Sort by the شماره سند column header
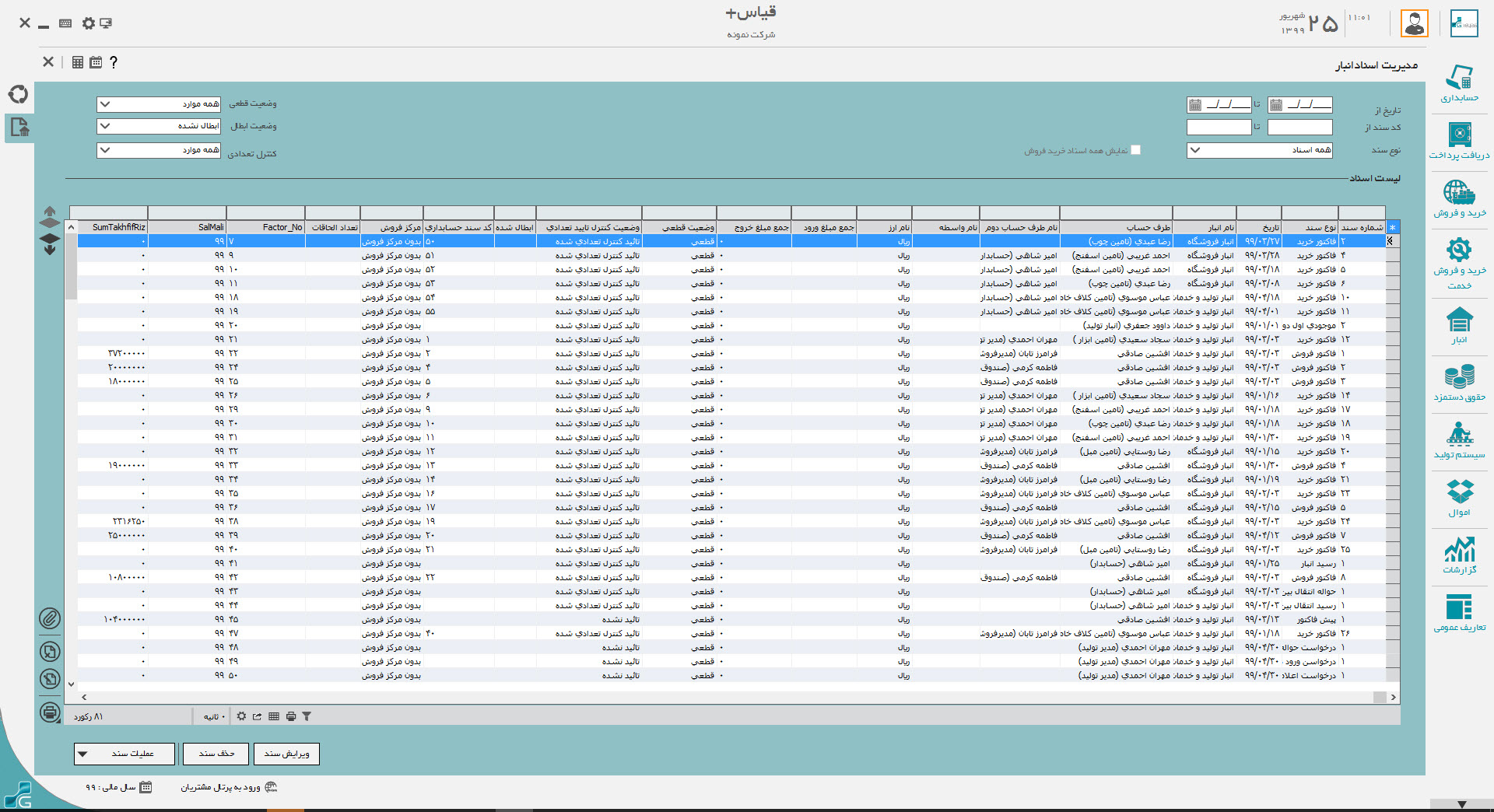 pos(1362,227)
